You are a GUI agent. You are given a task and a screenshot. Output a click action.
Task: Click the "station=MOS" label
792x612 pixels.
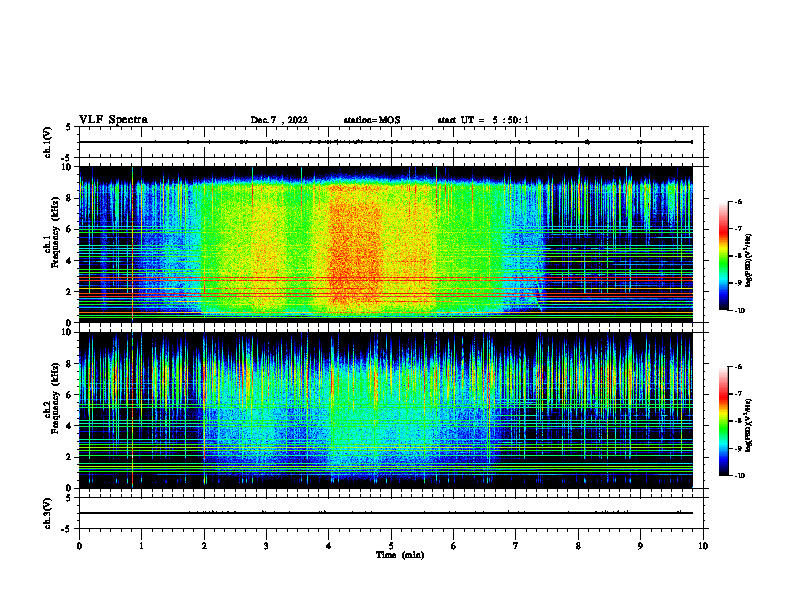[x=372, y=120]
